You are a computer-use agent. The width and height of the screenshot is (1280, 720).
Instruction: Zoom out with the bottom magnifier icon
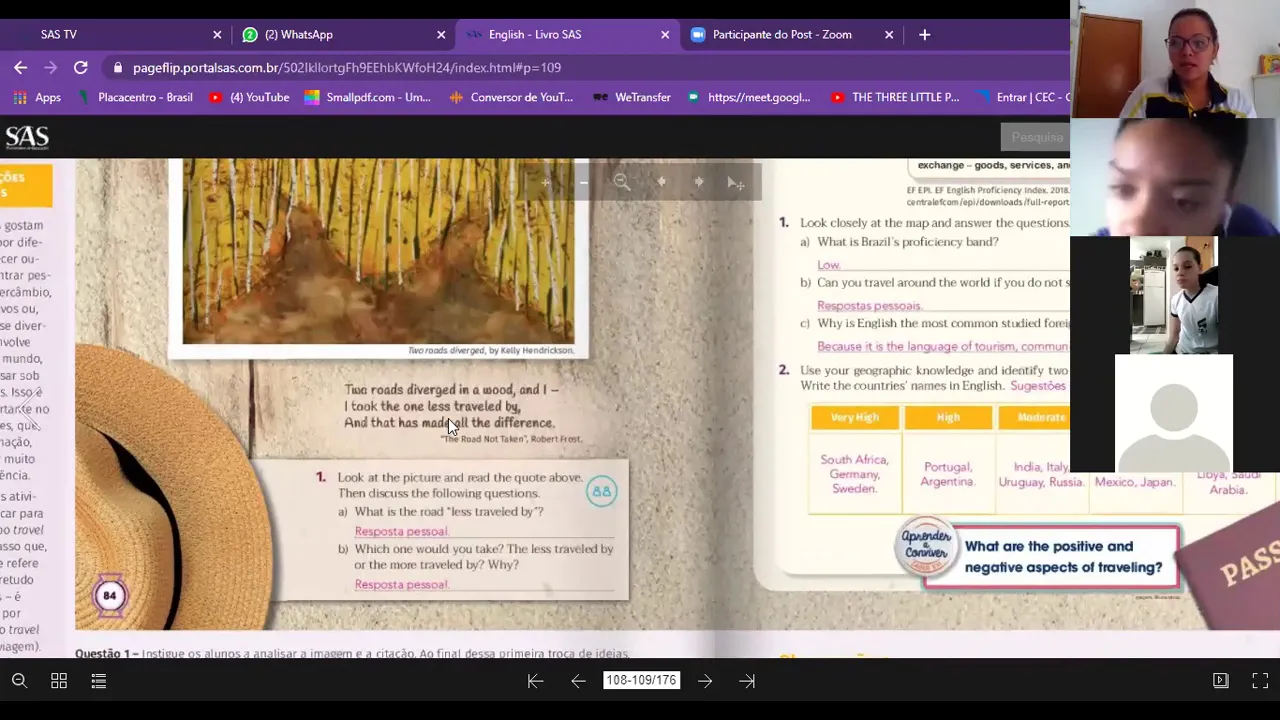click(x=19, y=681)
